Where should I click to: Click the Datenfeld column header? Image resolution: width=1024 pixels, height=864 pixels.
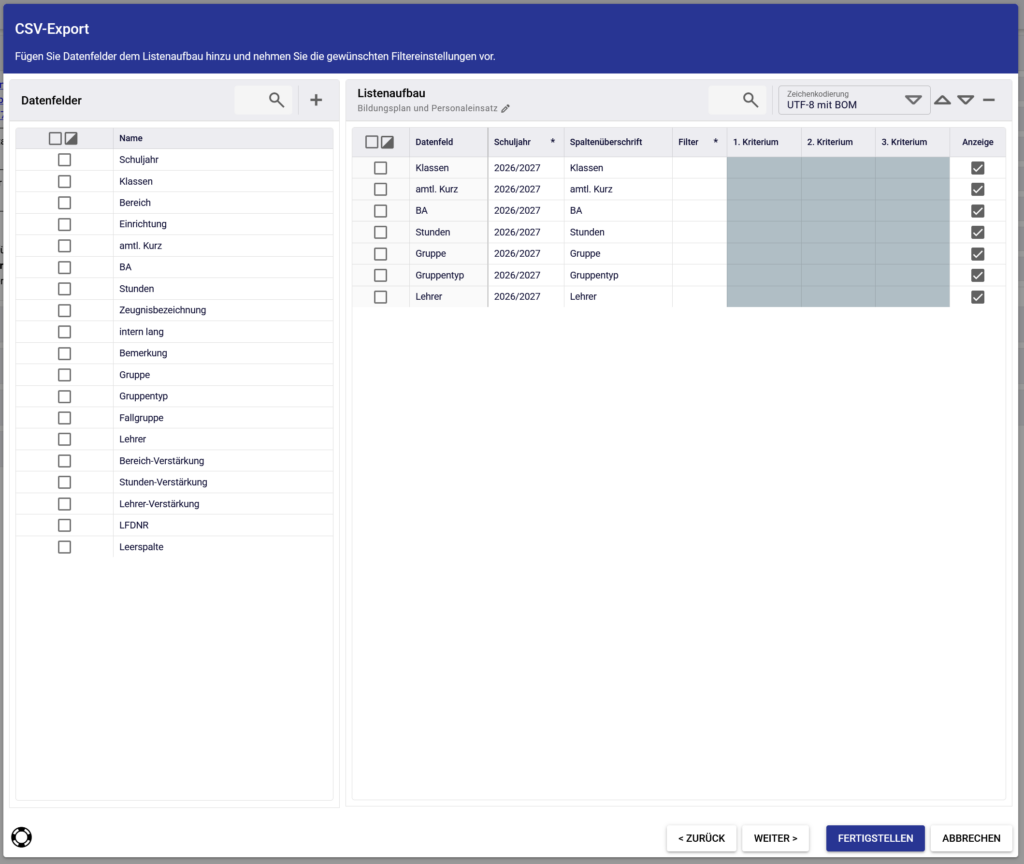(x=448, y=142)
